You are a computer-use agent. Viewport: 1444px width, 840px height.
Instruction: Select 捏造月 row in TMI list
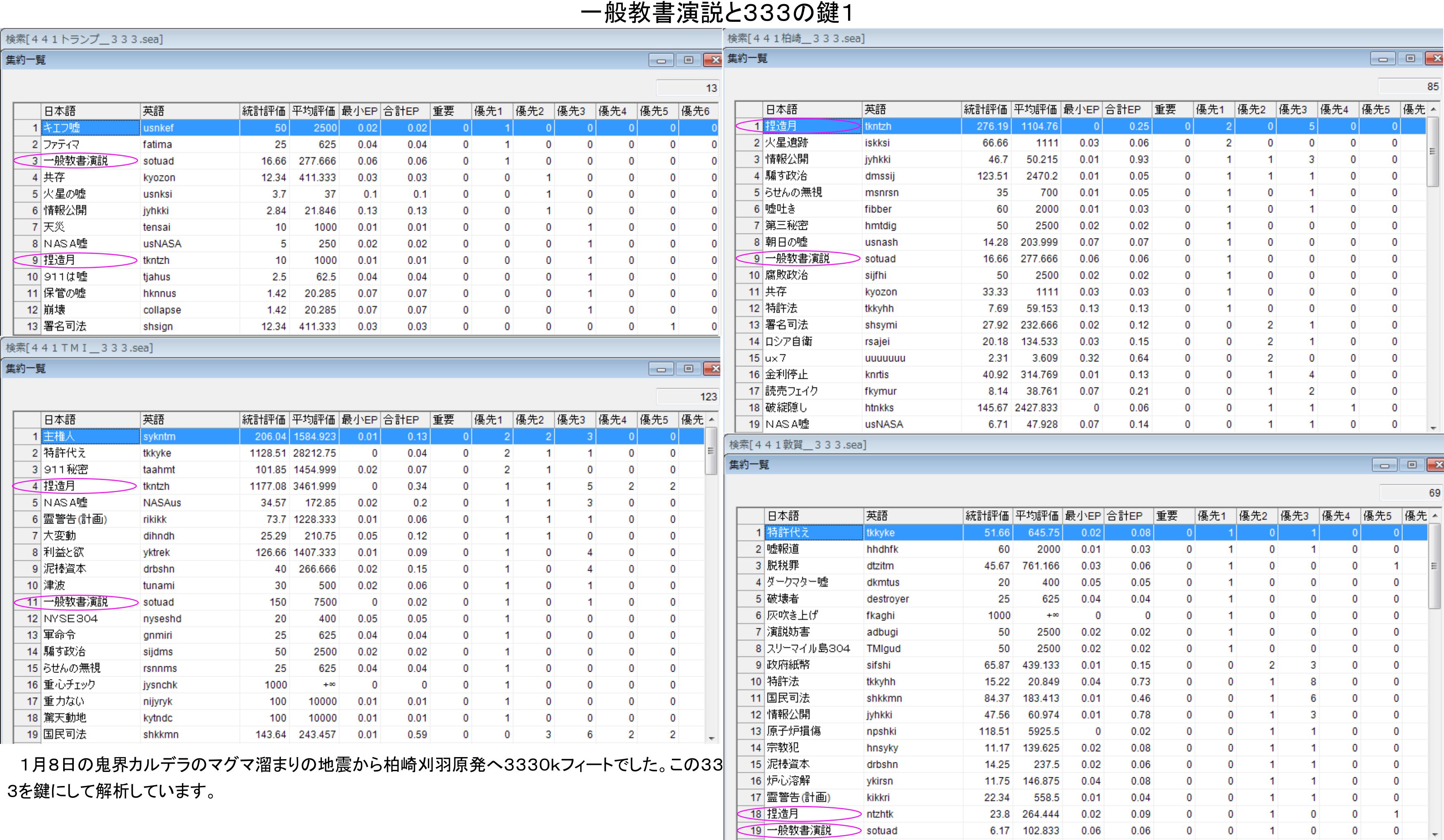[90, 486]
